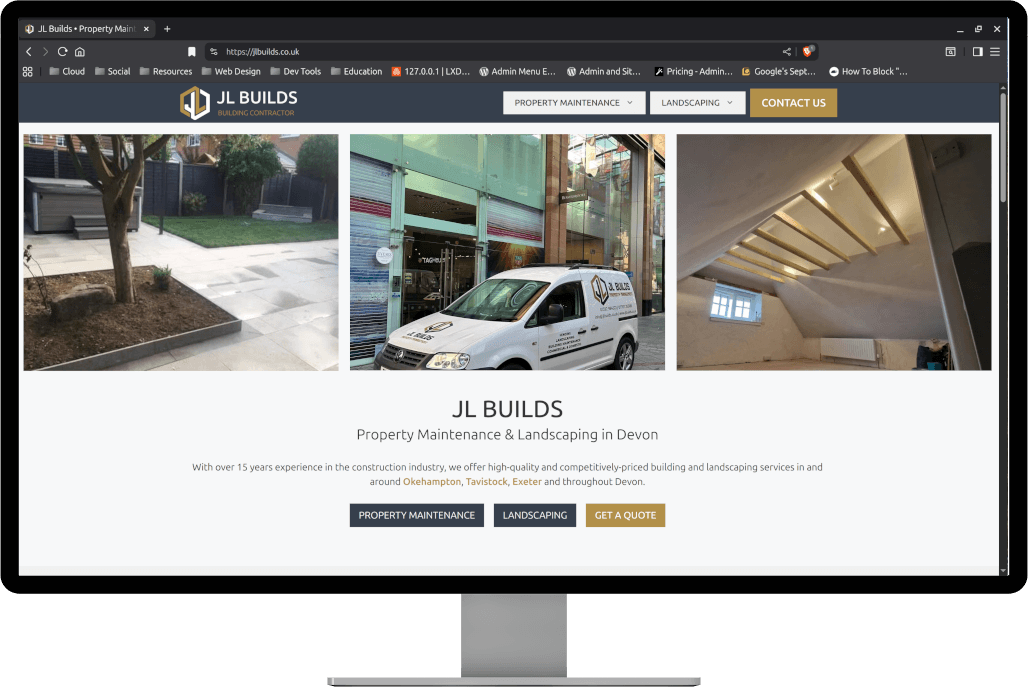Reload the page with the refresh icon
Image resolution: width=1028 pixels, height=687 pixels.
click(x=62, y=51)
